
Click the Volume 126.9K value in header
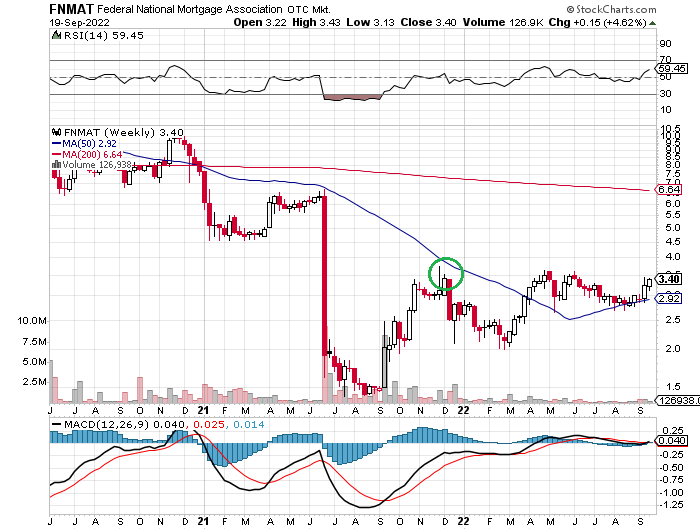(503, 22)
